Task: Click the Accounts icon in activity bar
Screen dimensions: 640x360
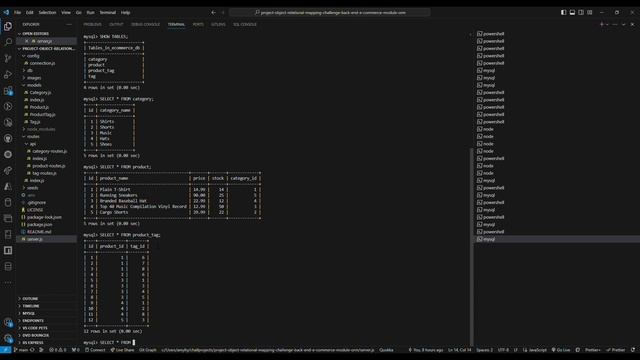Action: tap(8, 322)
